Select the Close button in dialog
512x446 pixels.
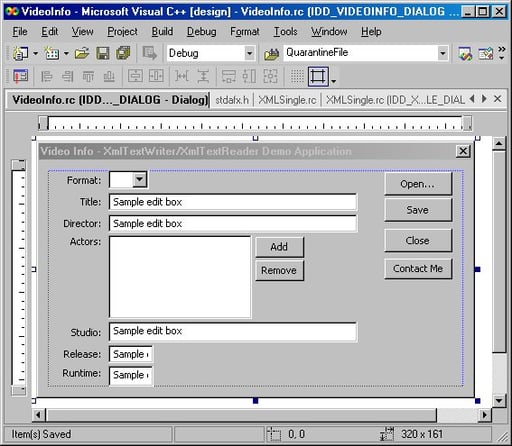(418, 240)
